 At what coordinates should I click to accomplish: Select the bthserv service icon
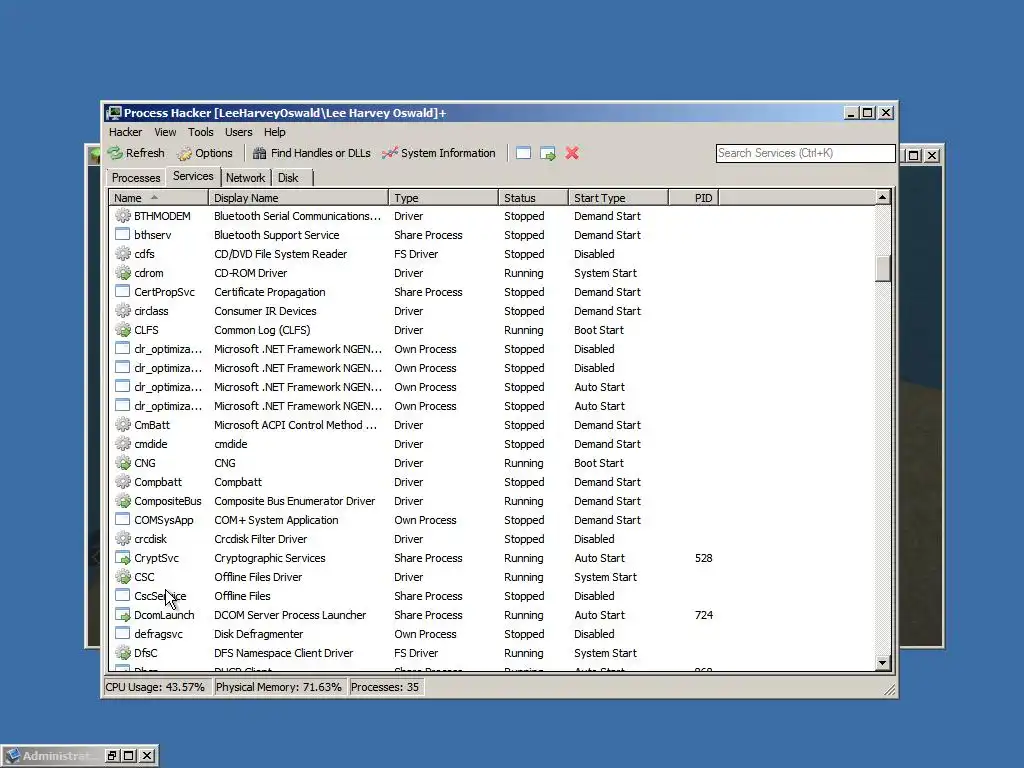[123, 234]
